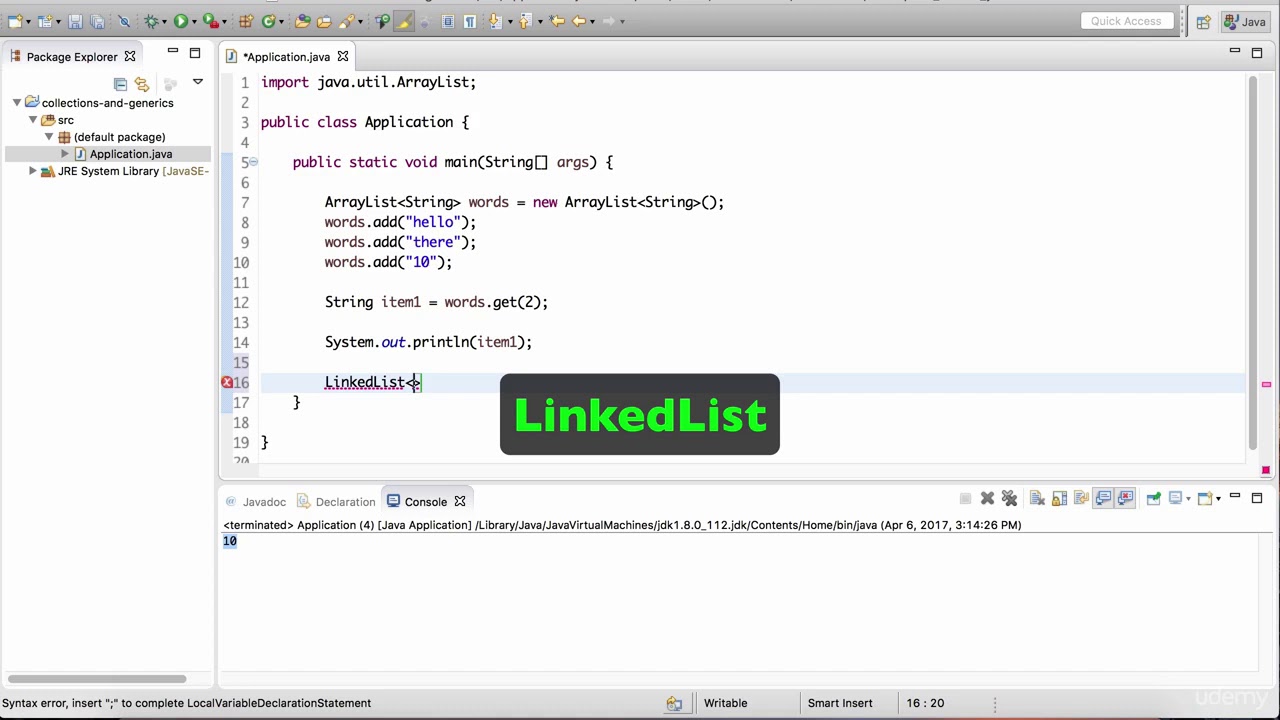Click Remove All Terminated Launches icon
The width and height of the screenshot is (1280, 720).
1009,499
